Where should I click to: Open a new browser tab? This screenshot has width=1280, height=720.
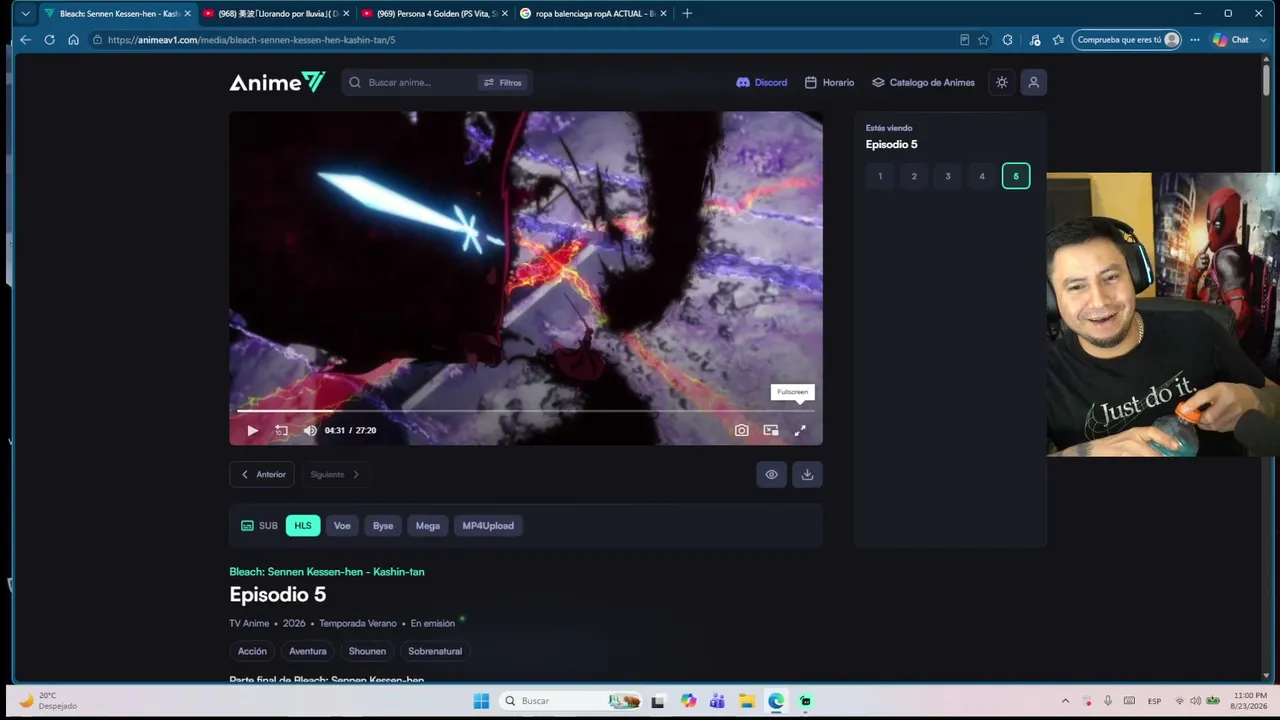click(687, 14)
